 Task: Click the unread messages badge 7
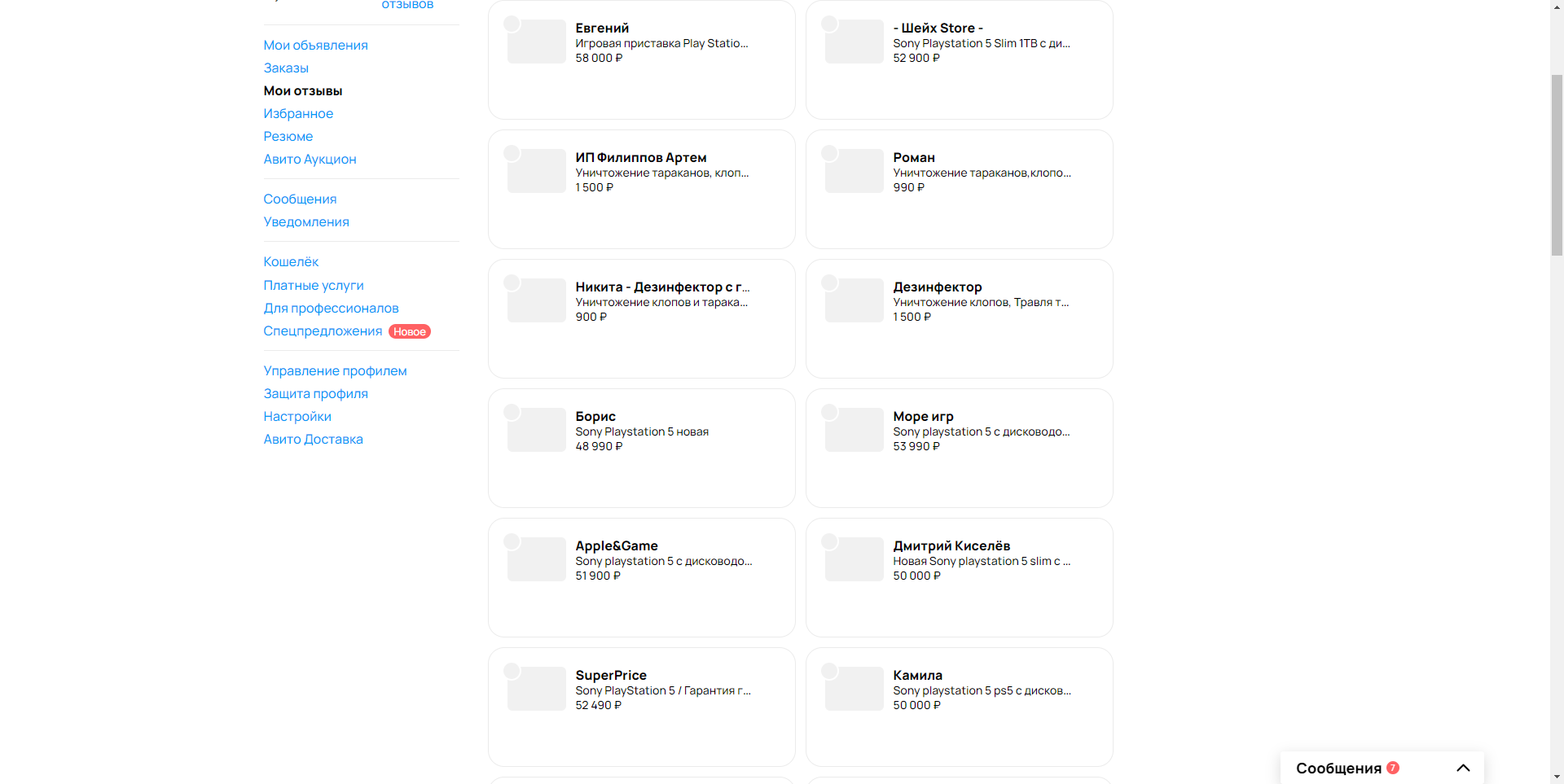click(1393, 768)
